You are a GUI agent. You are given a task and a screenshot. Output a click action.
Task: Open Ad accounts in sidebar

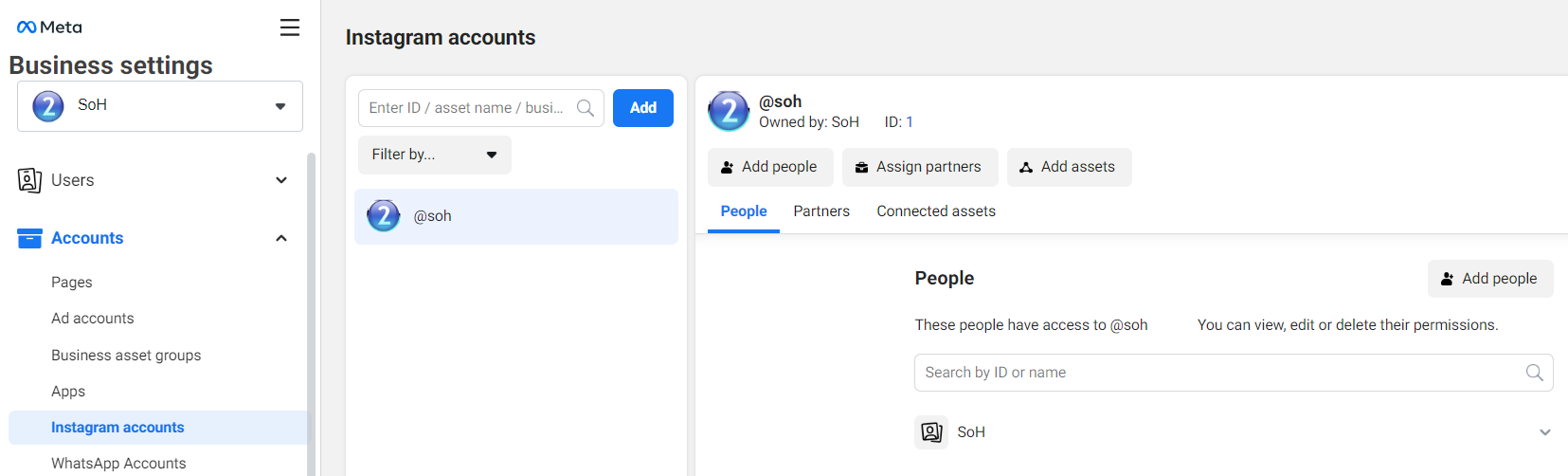(x=93, y=319)
